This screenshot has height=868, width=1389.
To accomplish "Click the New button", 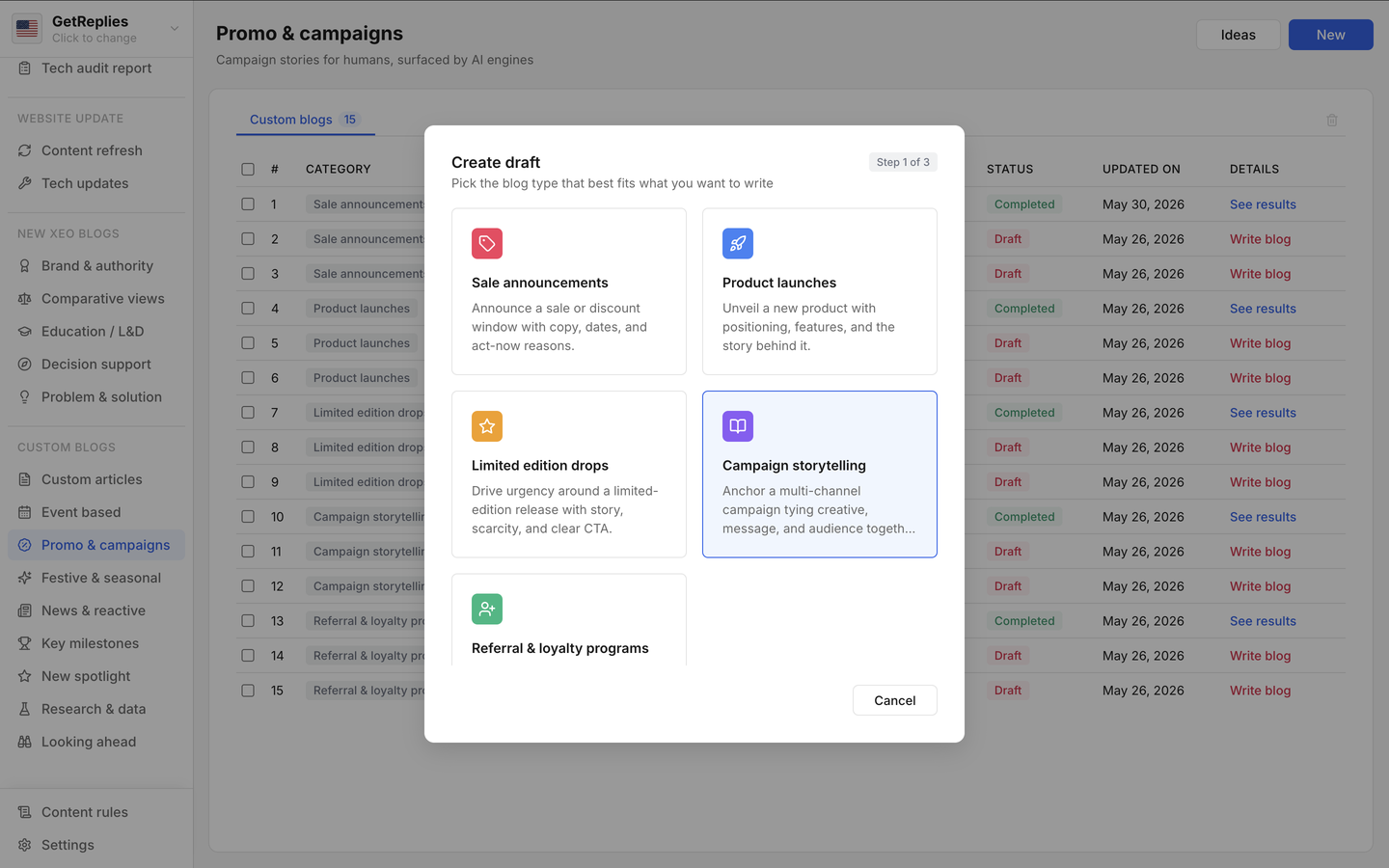I will click(x=1331, y=35).
